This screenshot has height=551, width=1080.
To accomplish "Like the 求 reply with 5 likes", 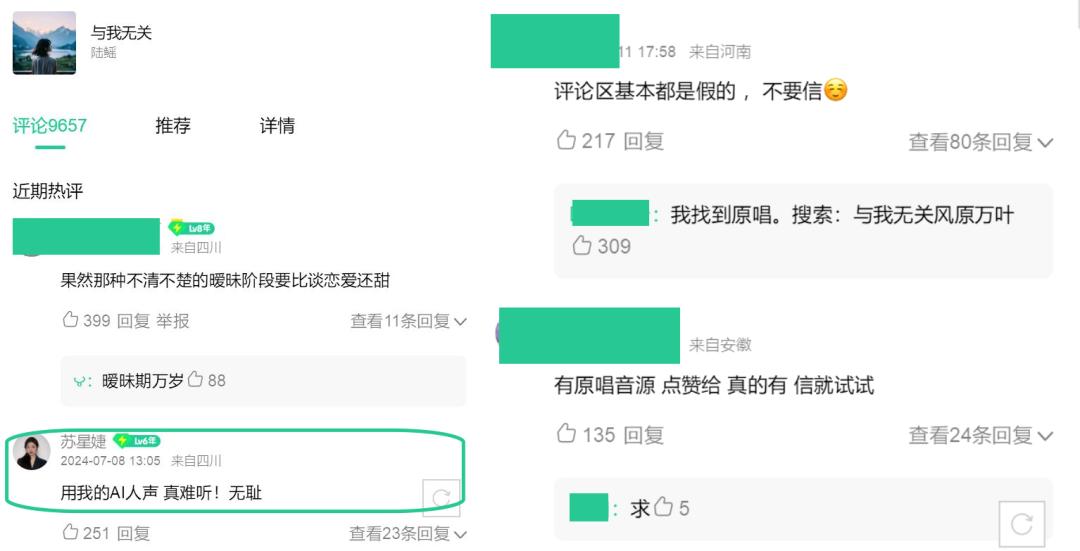I will (663, 509).
